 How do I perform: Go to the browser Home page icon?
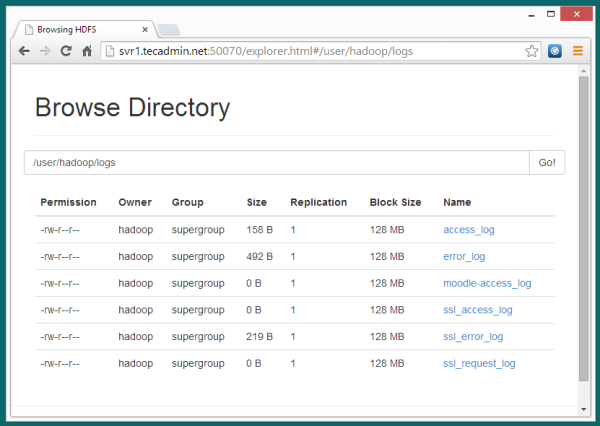(87, 50)
